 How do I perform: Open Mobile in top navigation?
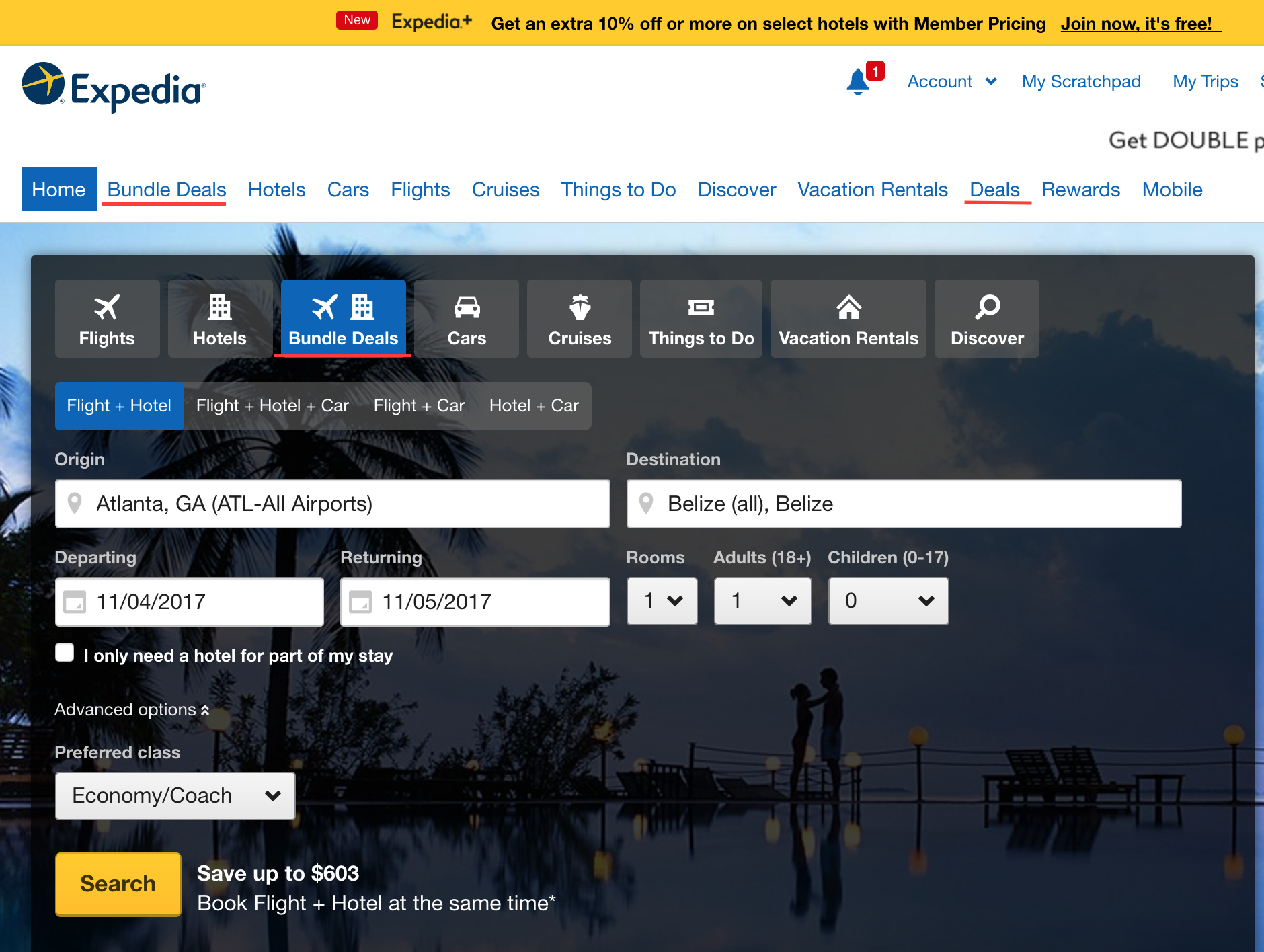1173,190
